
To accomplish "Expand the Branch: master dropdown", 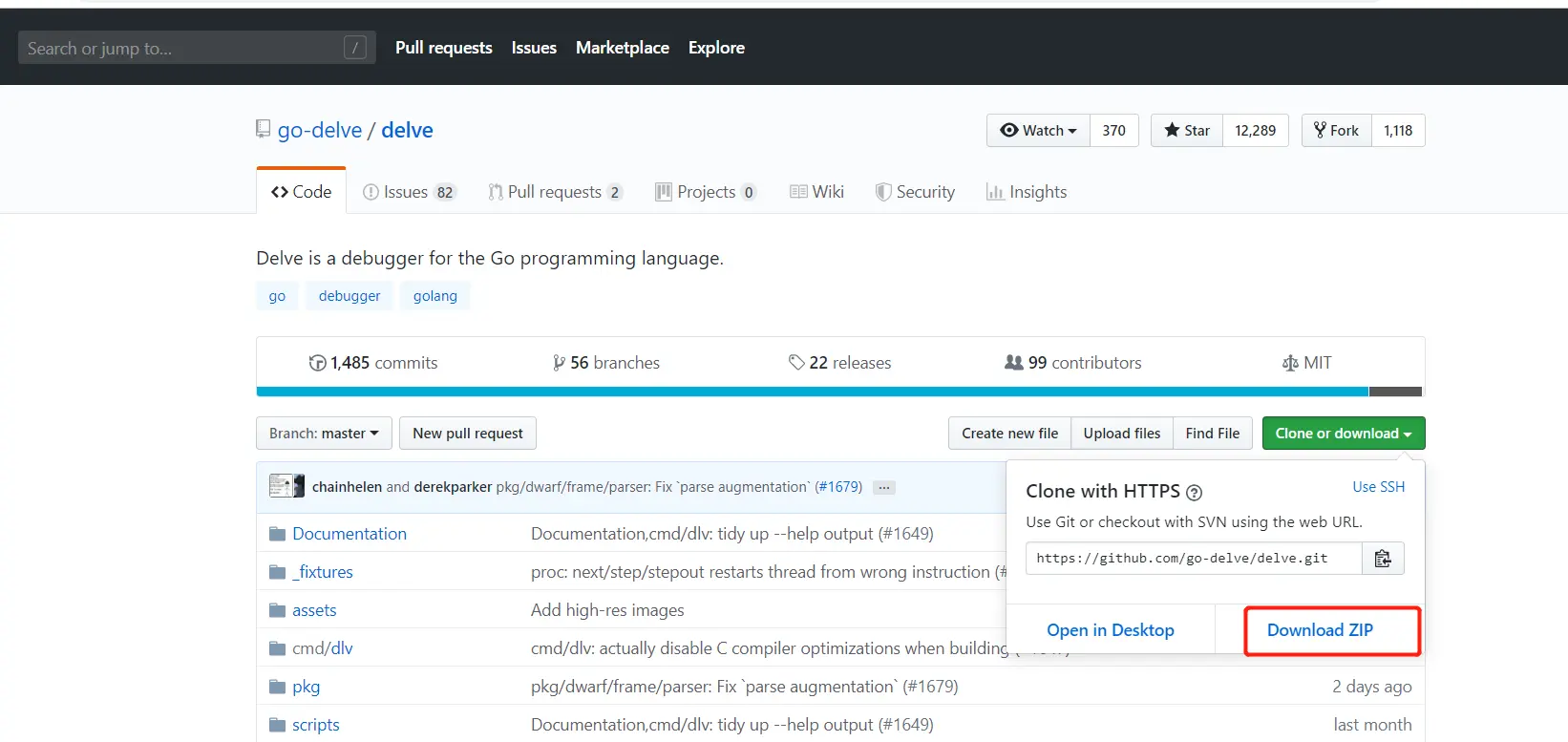I will pyautogui.click(x=324, y=434).
